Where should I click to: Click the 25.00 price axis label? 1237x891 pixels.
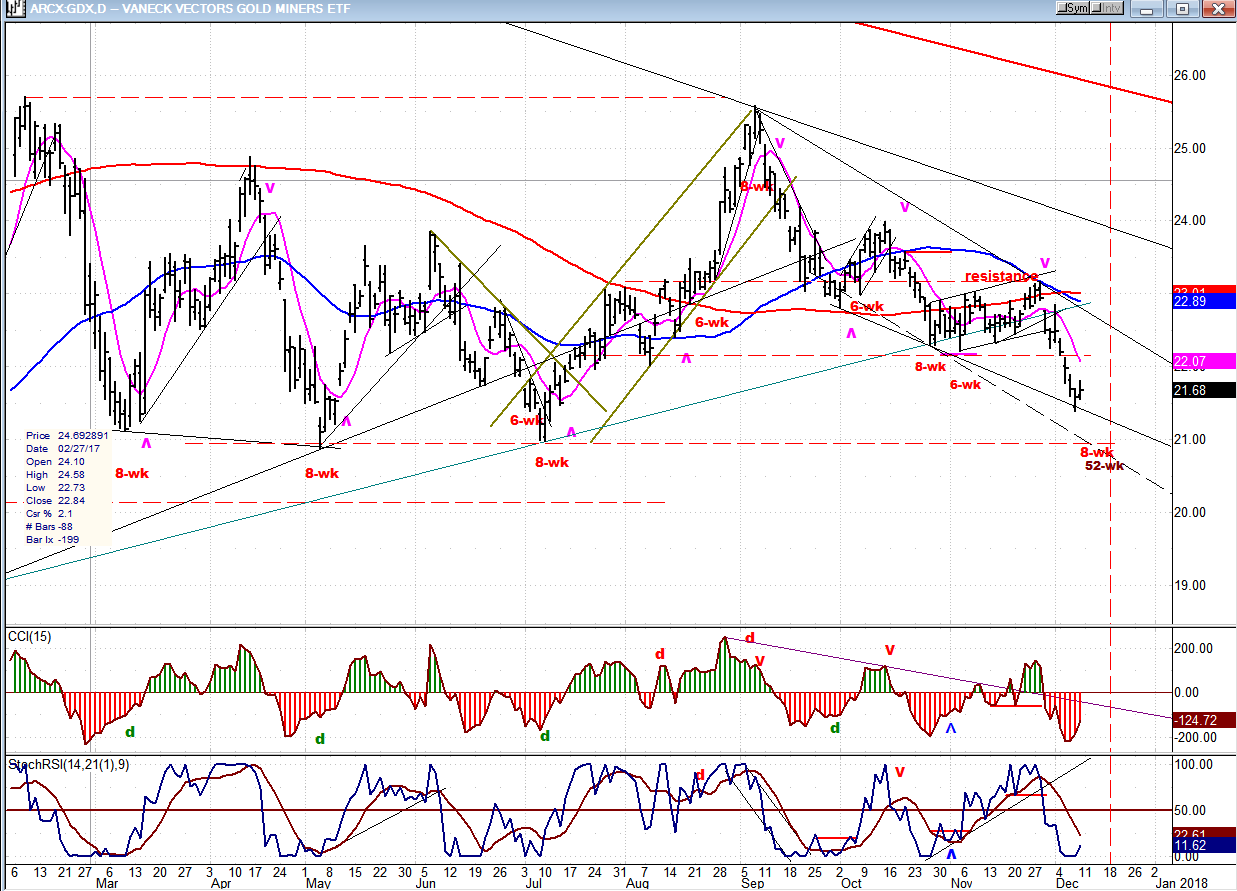click(x=1190, y=149)
